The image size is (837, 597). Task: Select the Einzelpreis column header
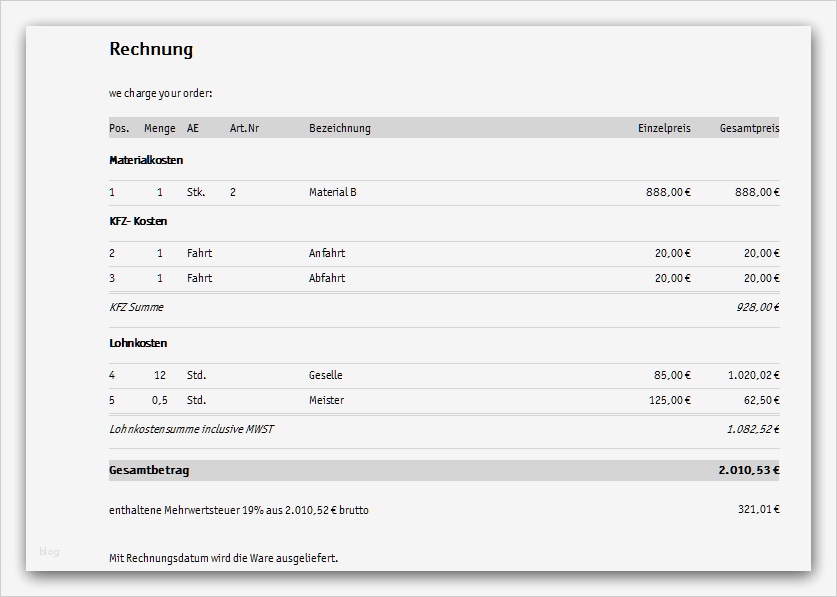coord(664,128)
